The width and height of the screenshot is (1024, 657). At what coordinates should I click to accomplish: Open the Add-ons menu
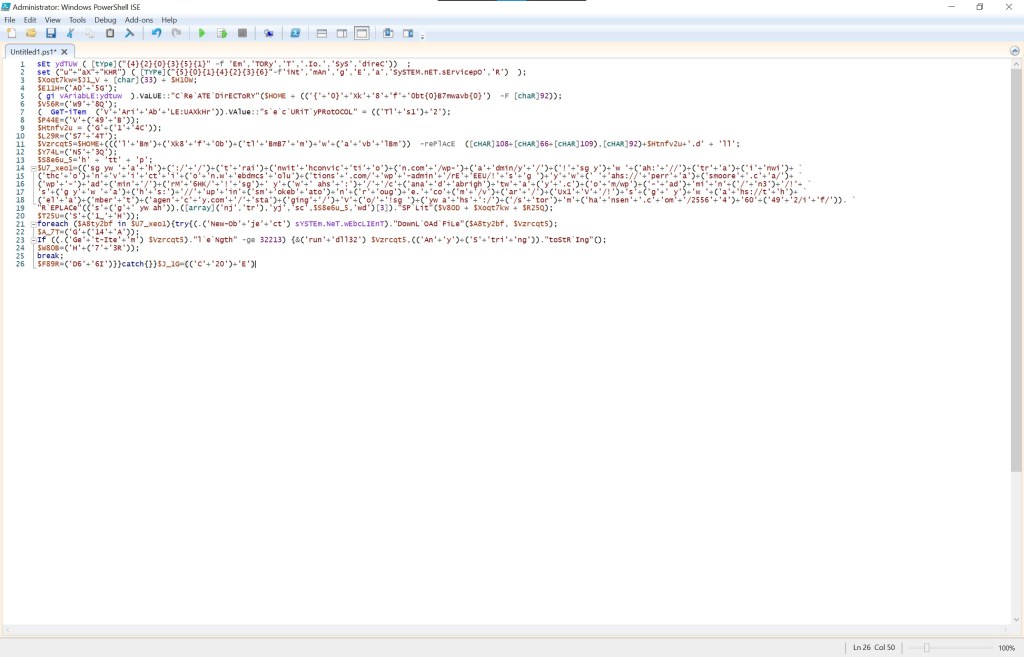(139, 20)
